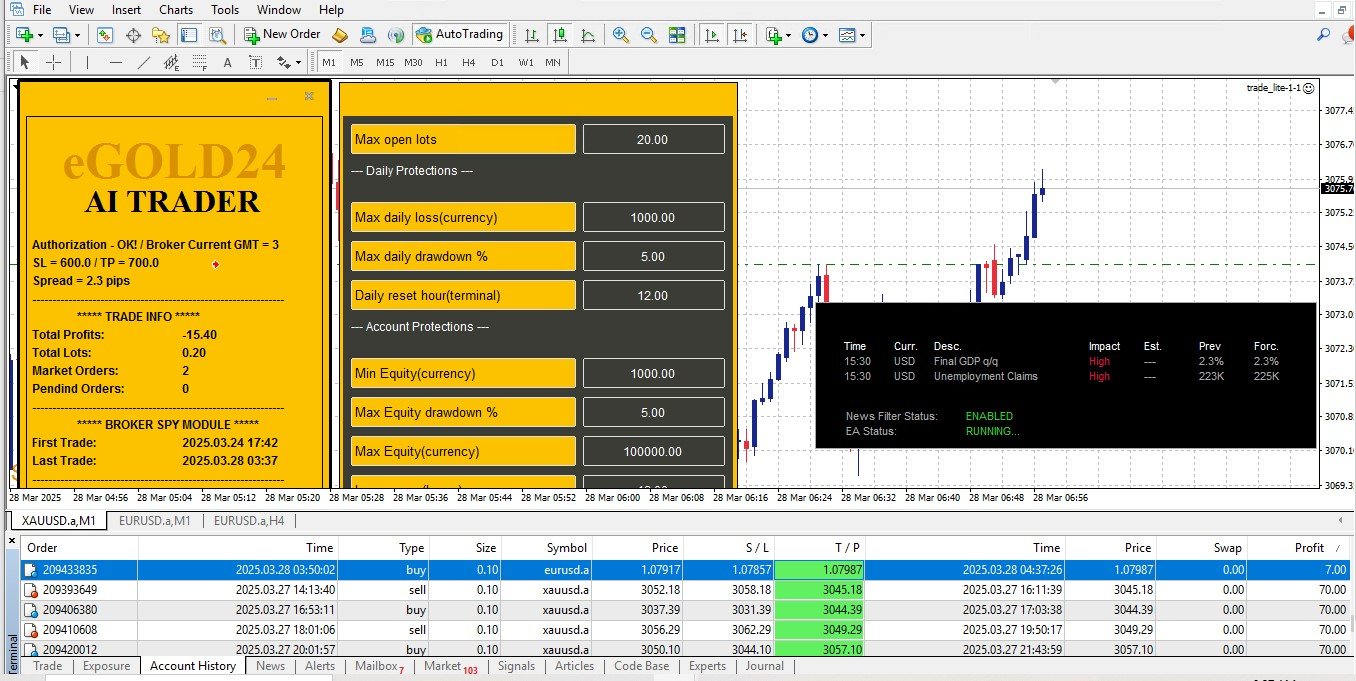Open the File menu

tap(42, 9)
